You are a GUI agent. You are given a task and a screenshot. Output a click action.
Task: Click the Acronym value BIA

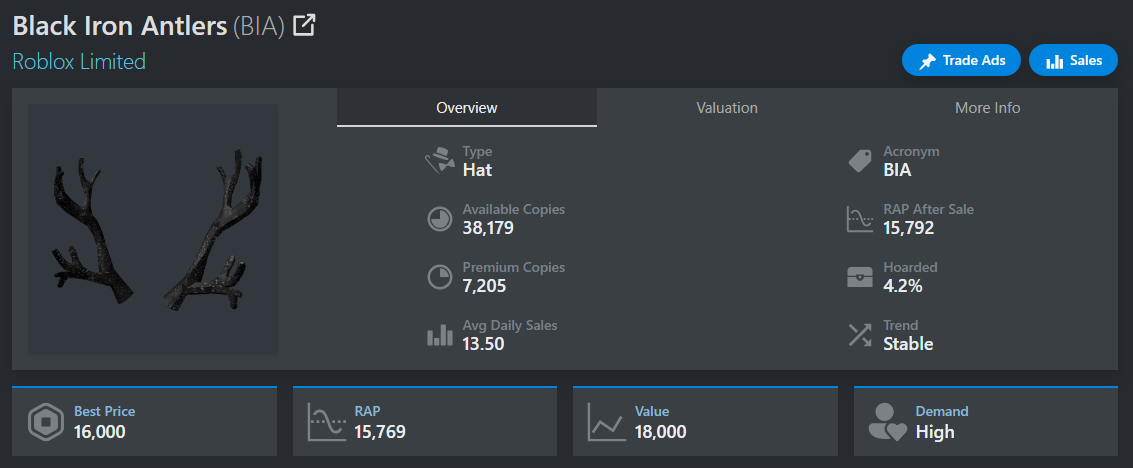[897, 170]
